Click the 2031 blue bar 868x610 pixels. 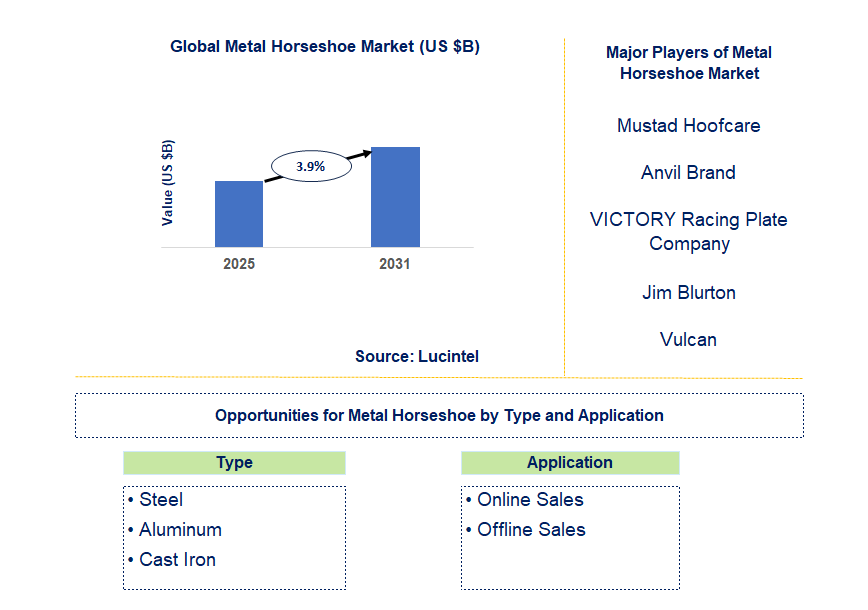[395, 196]
